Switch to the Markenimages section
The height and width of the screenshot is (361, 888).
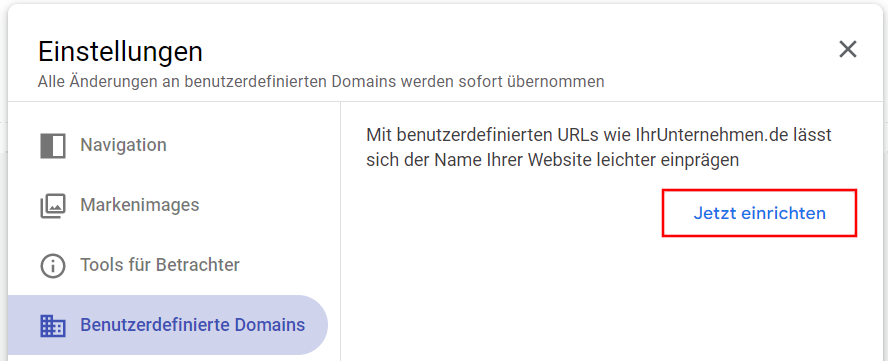168,205
